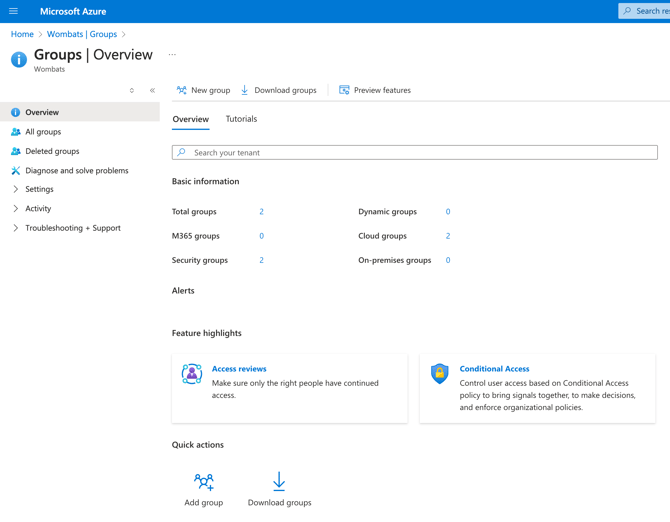Screen dimensions: 670x522
Task: Switch to the Overview tab
Action: 191,119
